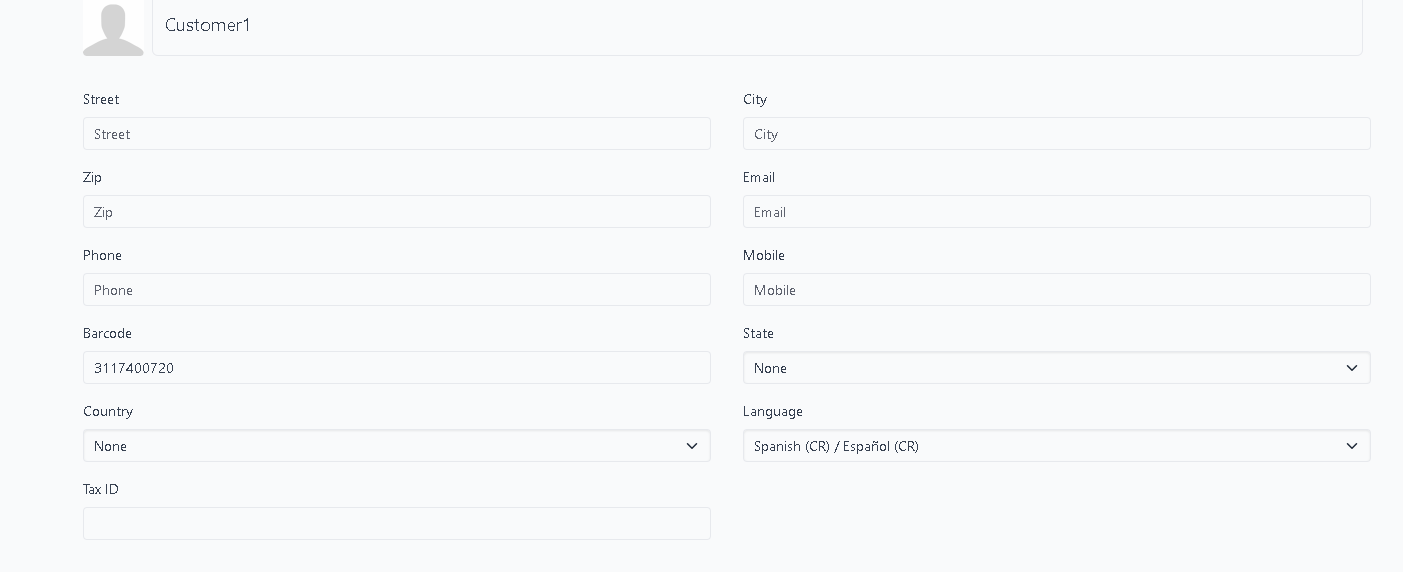Focus the Email input field
1403x572 pixels.
(x=1056, y=212)
